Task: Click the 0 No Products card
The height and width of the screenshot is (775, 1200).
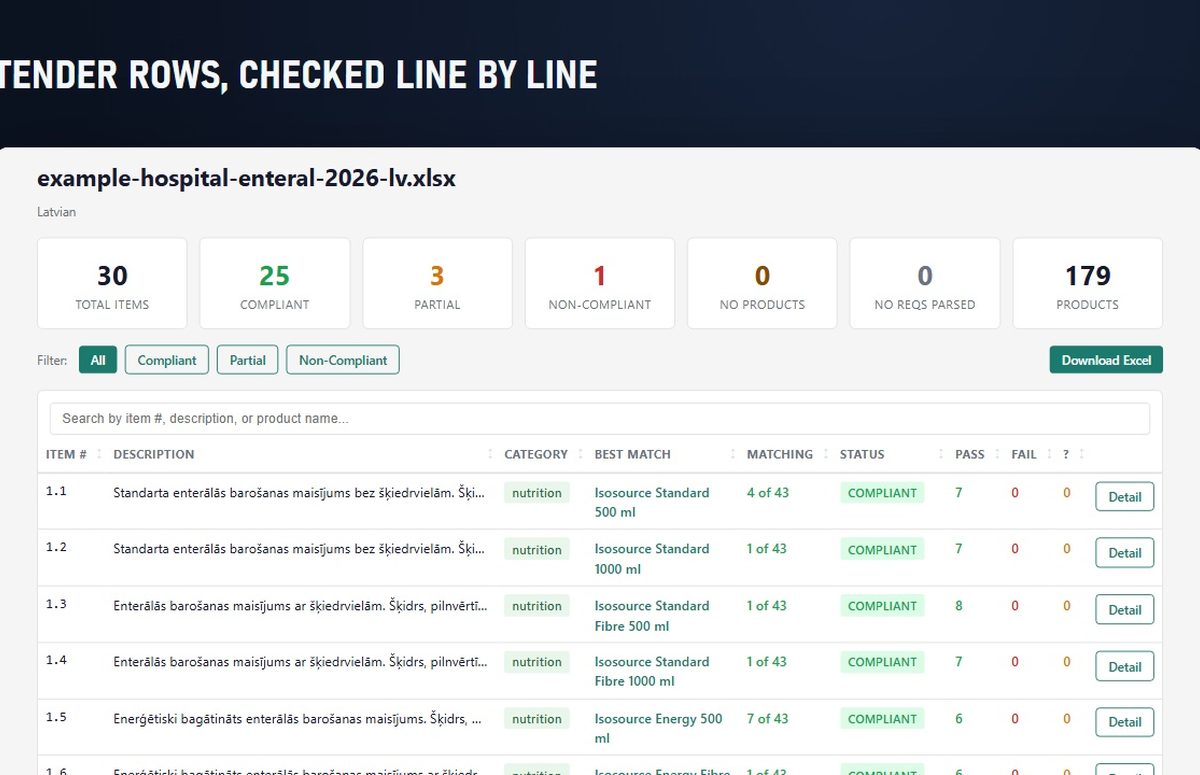Action: point(762,283)
